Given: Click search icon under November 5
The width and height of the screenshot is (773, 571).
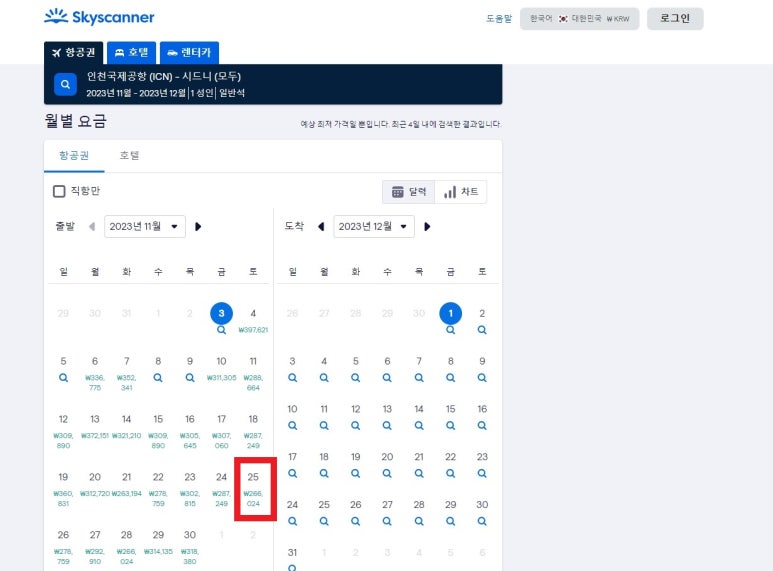Looking at the screenshot, I should coord(63,378).
